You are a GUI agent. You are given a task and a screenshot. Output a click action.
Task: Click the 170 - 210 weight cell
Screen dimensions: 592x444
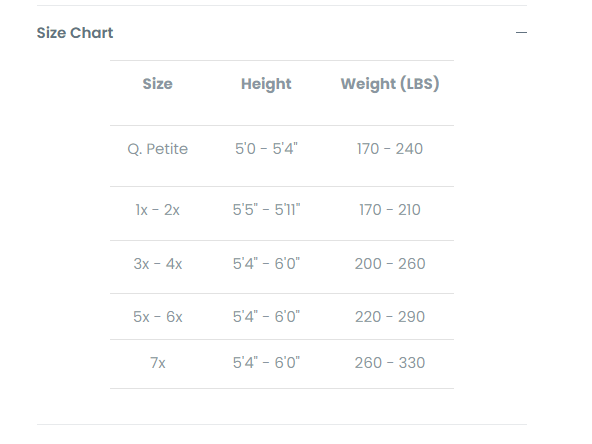click(390, 210)
